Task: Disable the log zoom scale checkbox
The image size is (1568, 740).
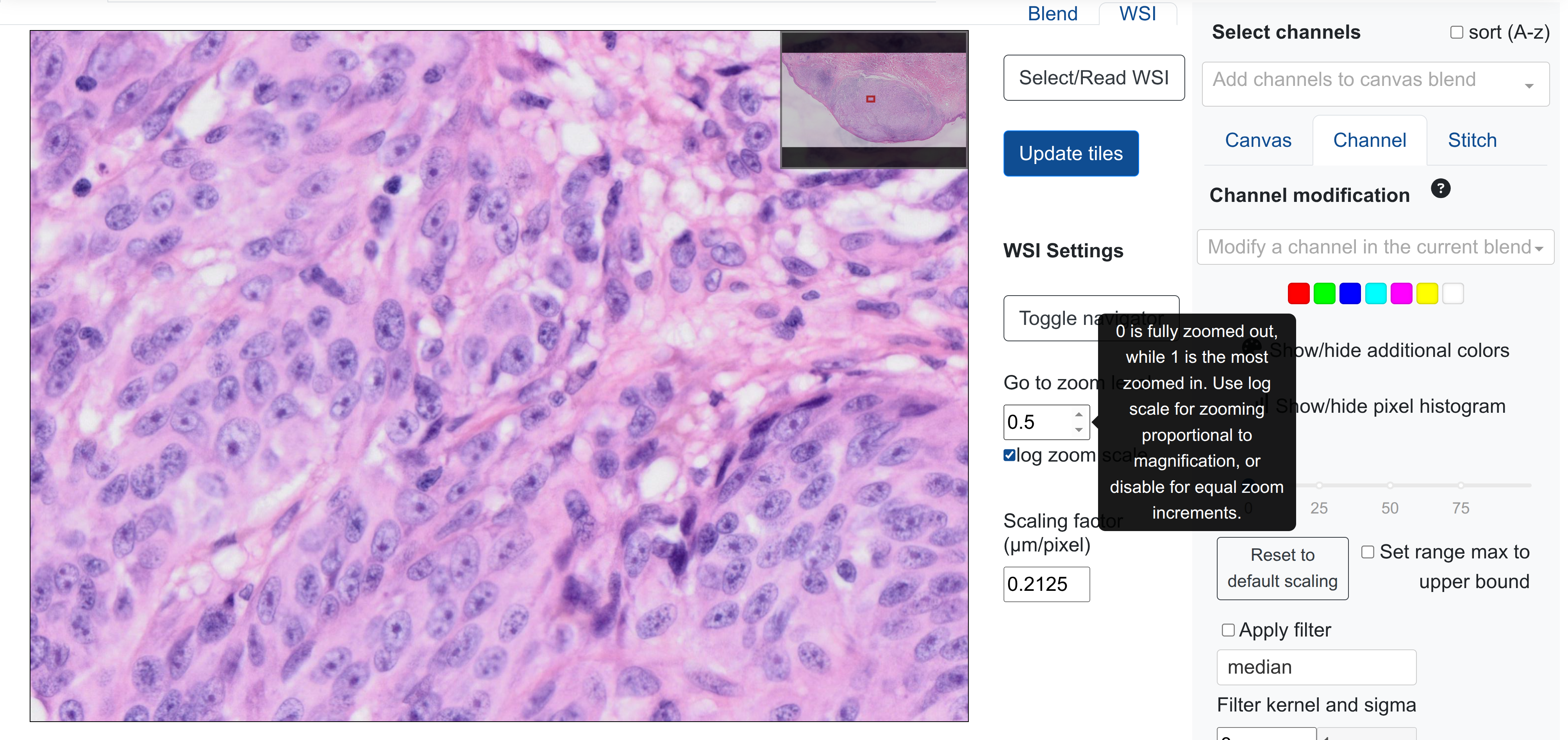Action: 1009,455
